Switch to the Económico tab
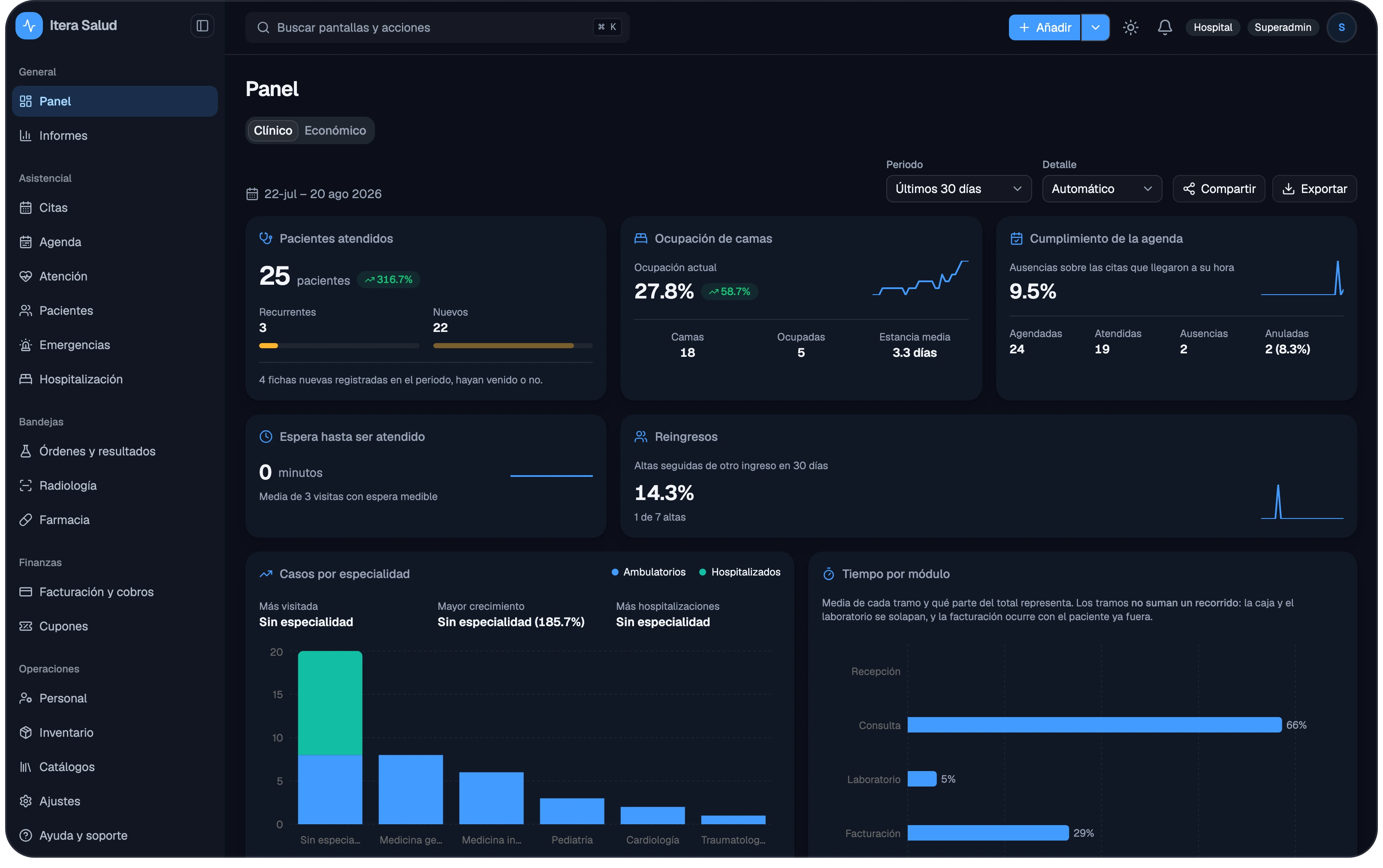This screenshot has width=1383, height=868. coord(335,131)
